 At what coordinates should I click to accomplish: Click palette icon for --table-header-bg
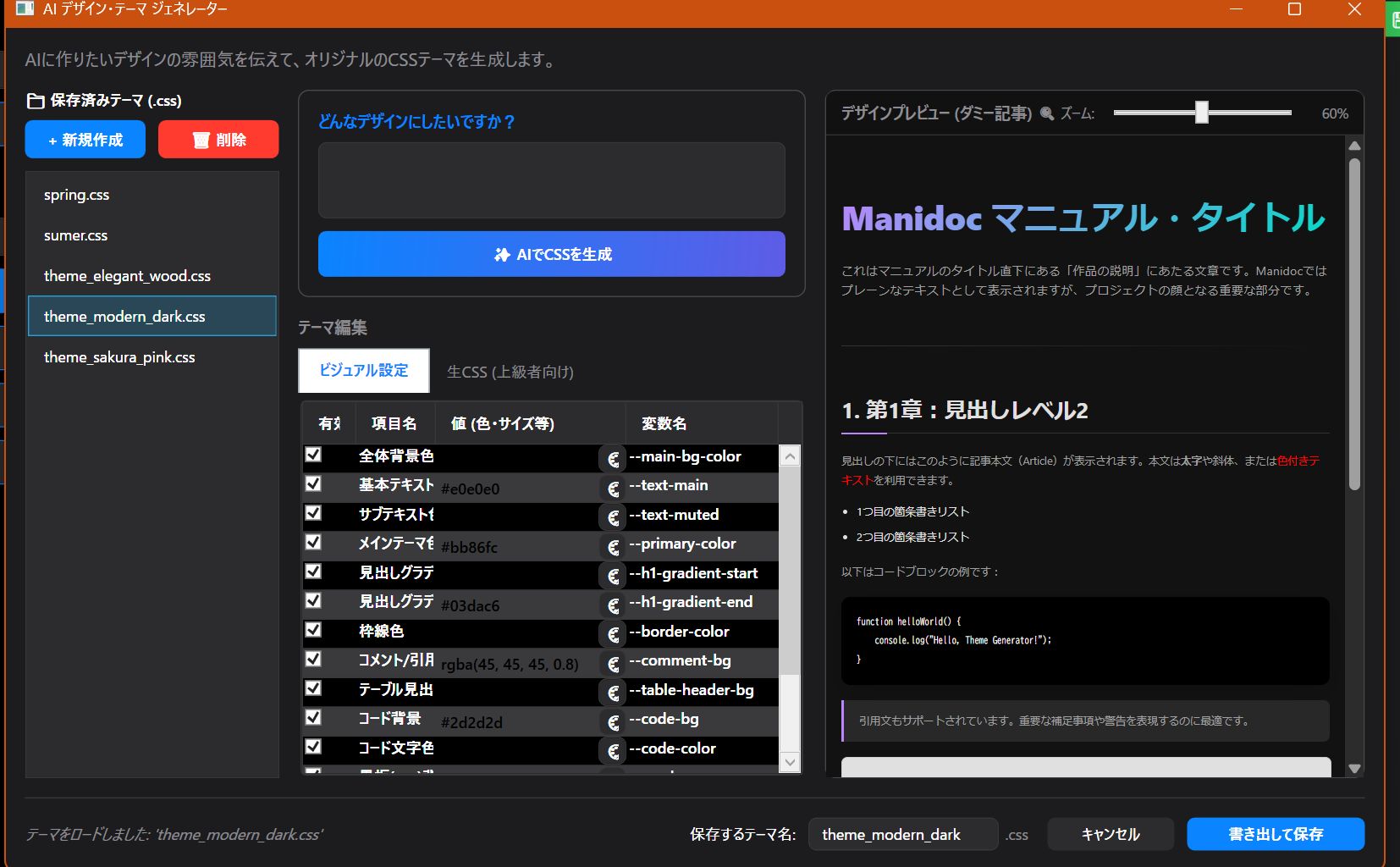pos(613,693)
